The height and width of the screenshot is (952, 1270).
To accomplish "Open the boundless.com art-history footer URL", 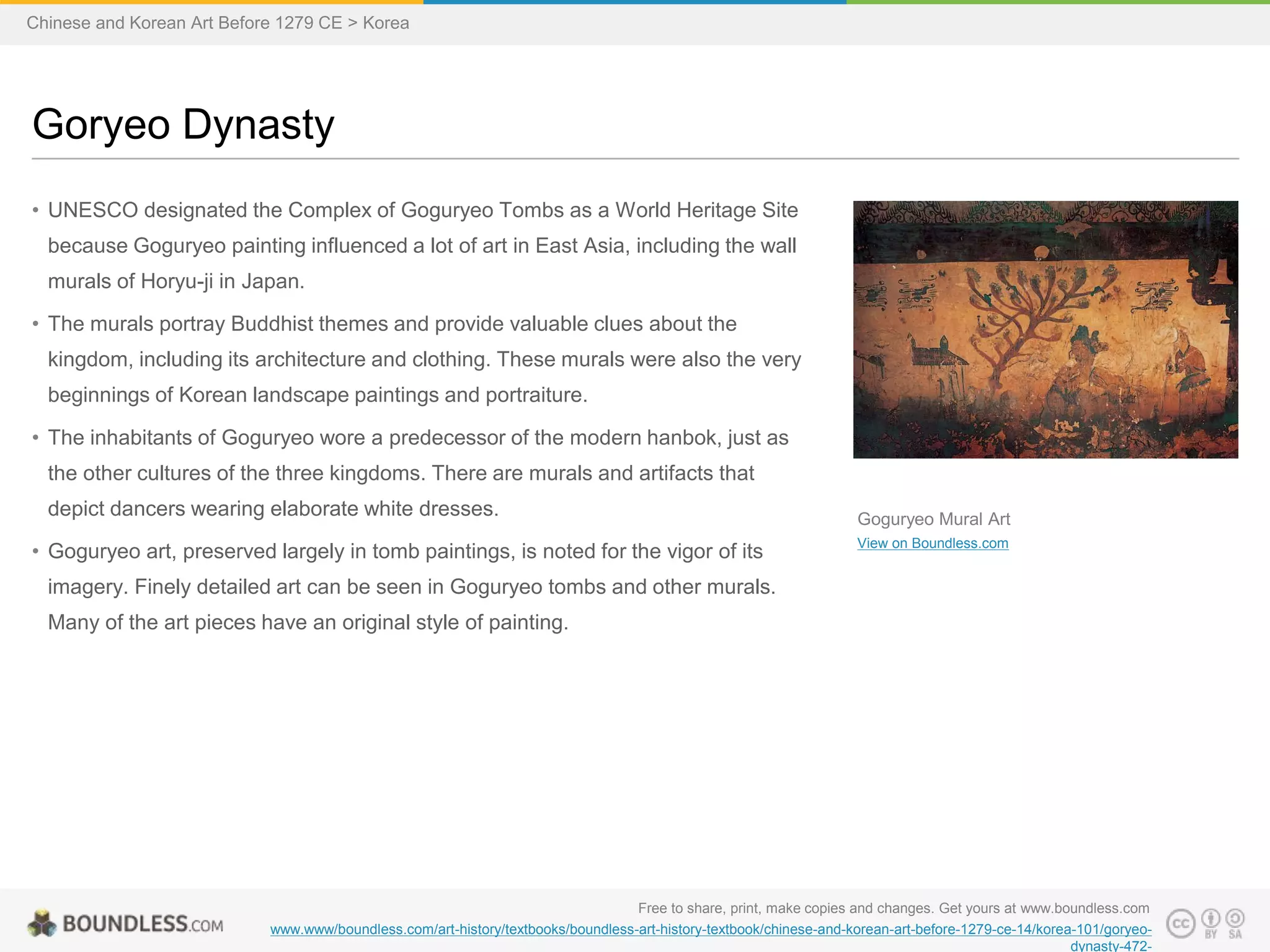I will (x=711, y=930).
